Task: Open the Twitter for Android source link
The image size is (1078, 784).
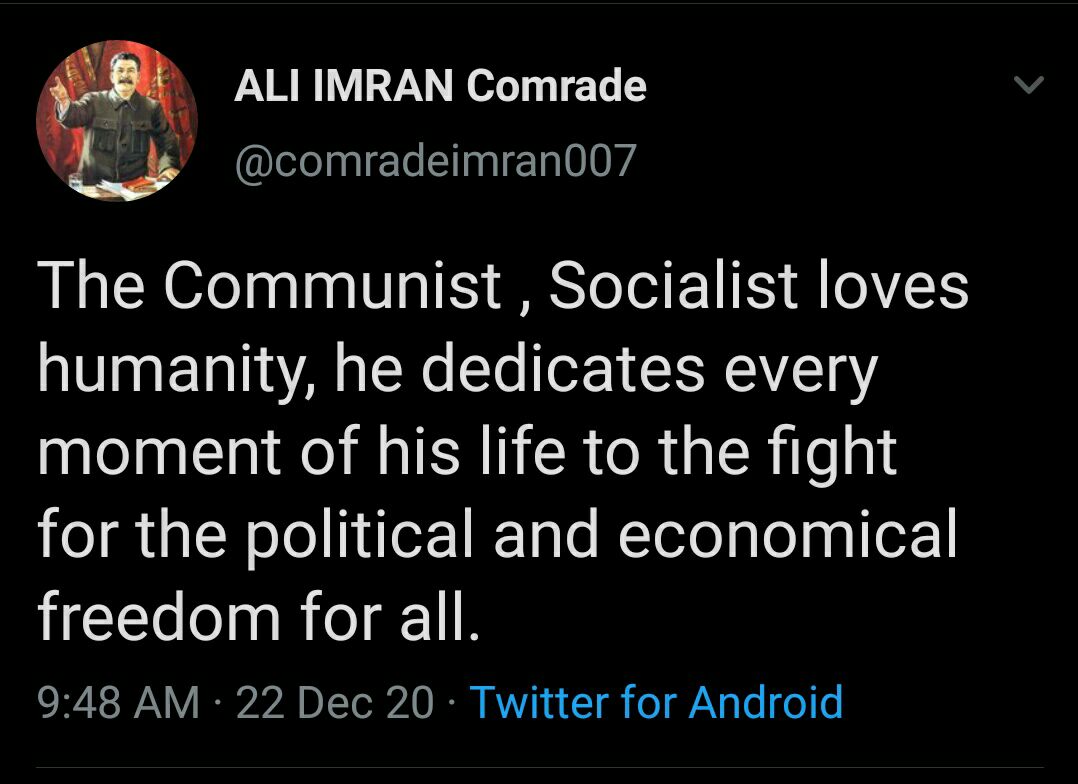Action: pyautogui.click(x=656, y=702)
